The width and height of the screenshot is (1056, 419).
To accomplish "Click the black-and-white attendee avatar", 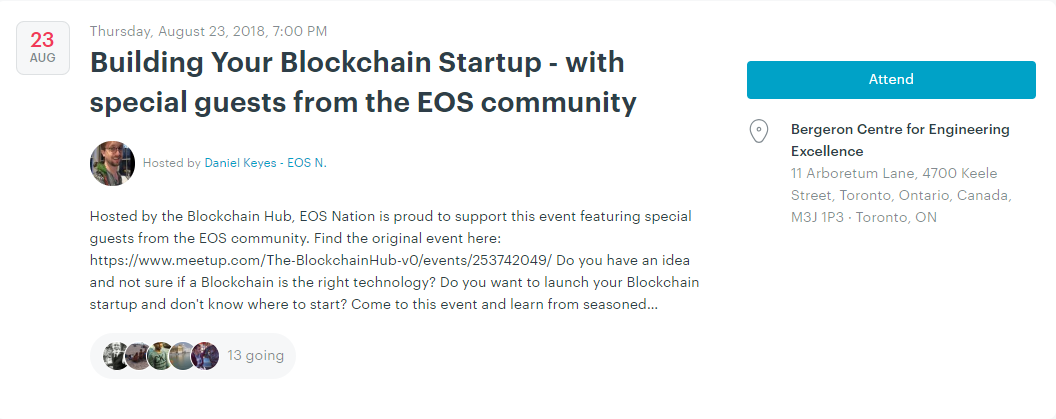I will click(117, 356).
